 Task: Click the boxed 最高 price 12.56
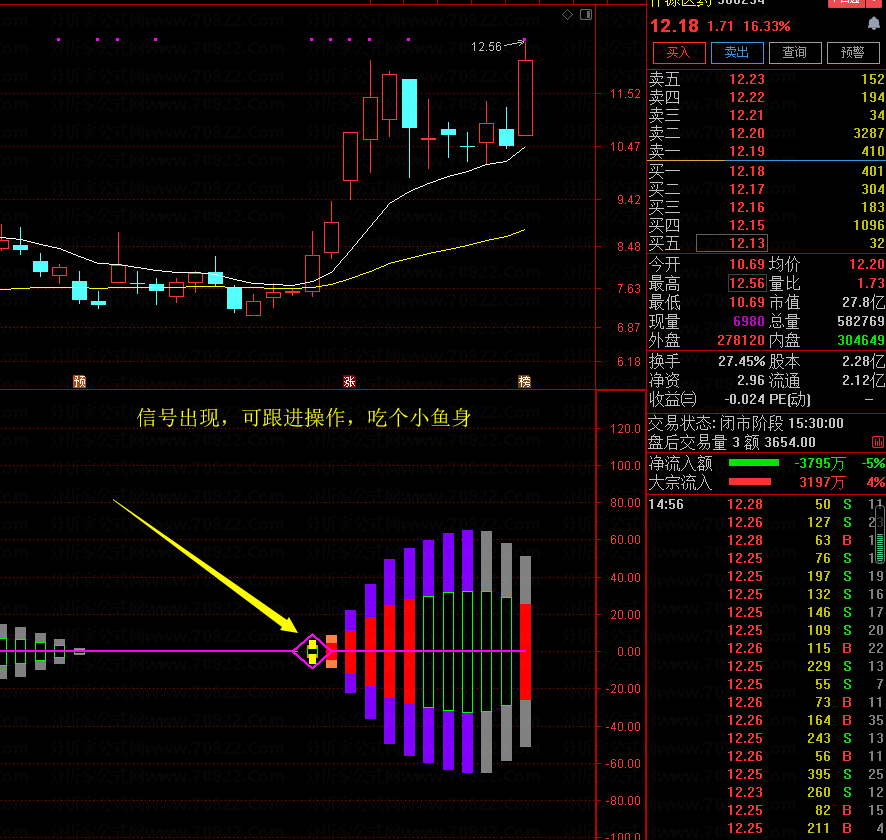coord(747,282)
